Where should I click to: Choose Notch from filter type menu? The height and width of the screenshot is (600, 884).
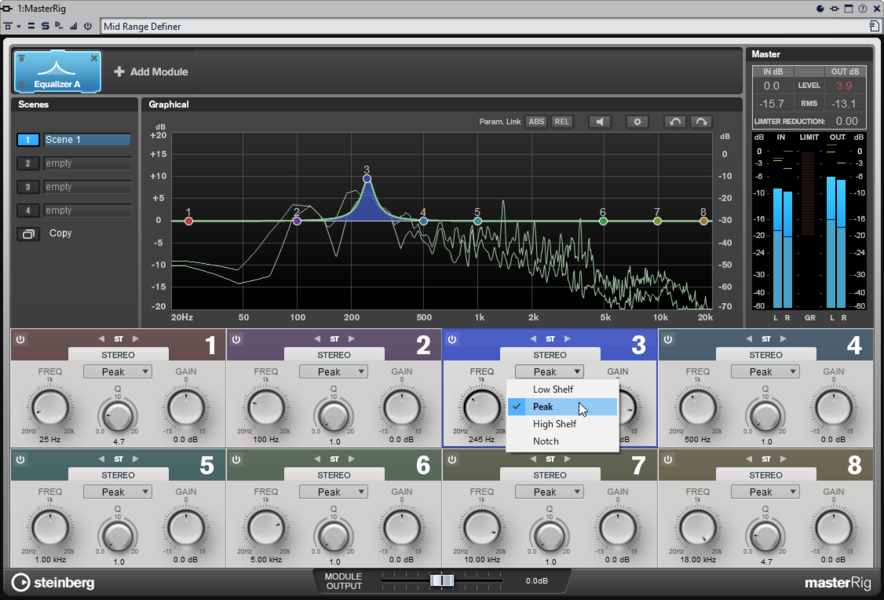tap(562, 441)
